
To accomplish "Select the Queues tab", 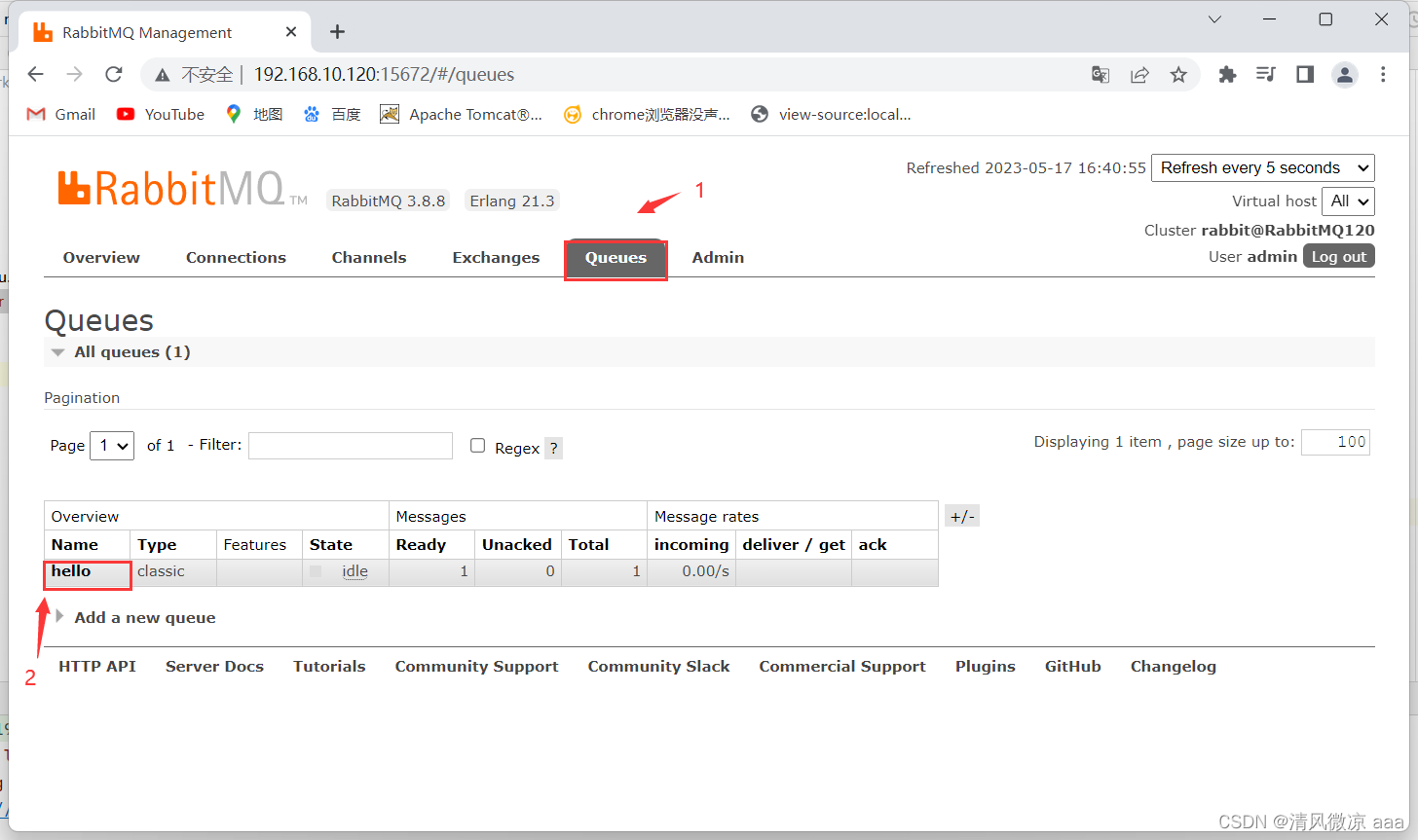I will point(616,258).
